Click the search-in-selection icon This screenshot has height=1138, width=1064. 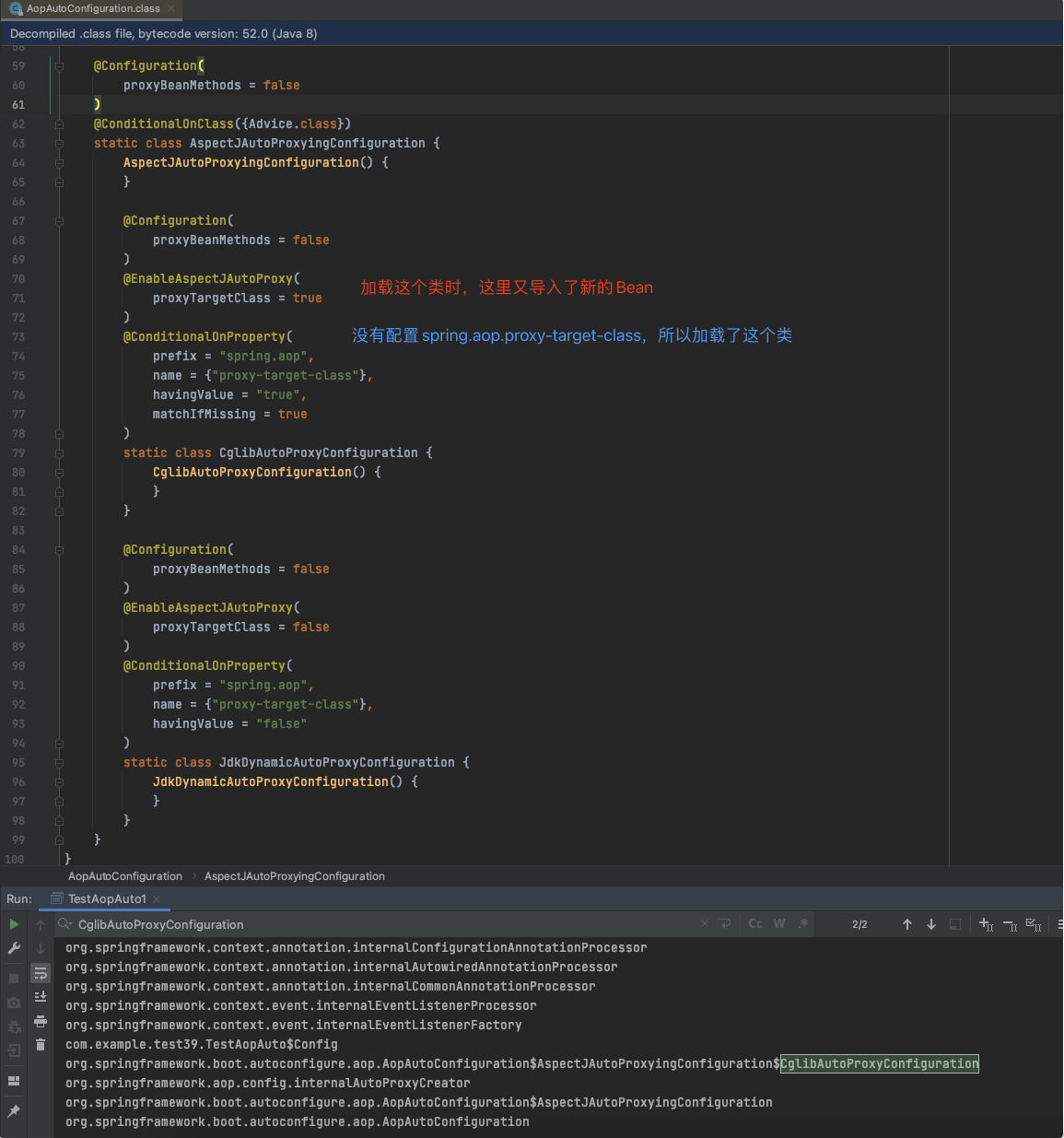coord(955,924)
